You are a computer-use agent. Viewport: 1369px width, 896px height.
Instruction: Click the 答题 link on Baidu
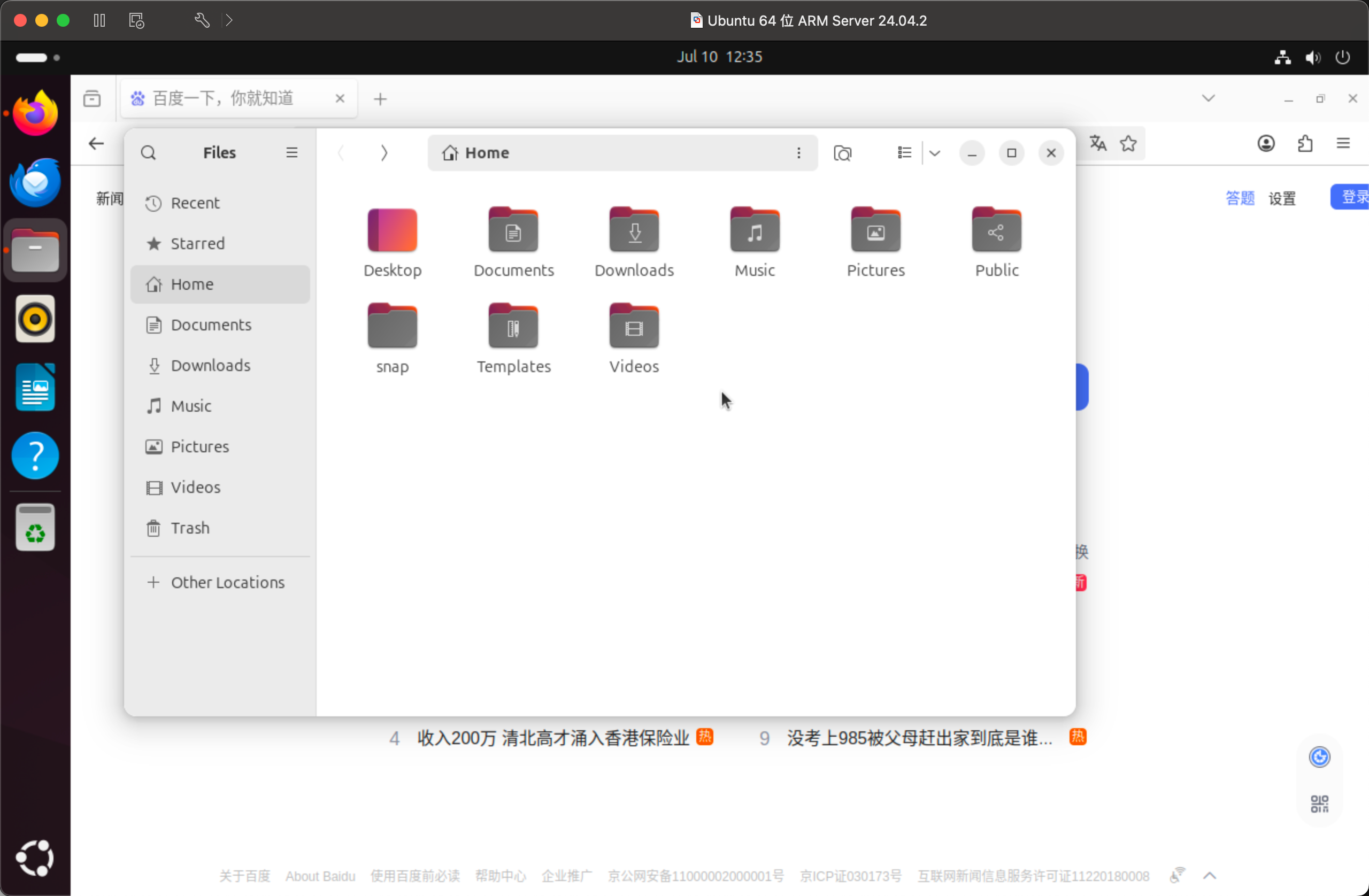pos(1240,198)
